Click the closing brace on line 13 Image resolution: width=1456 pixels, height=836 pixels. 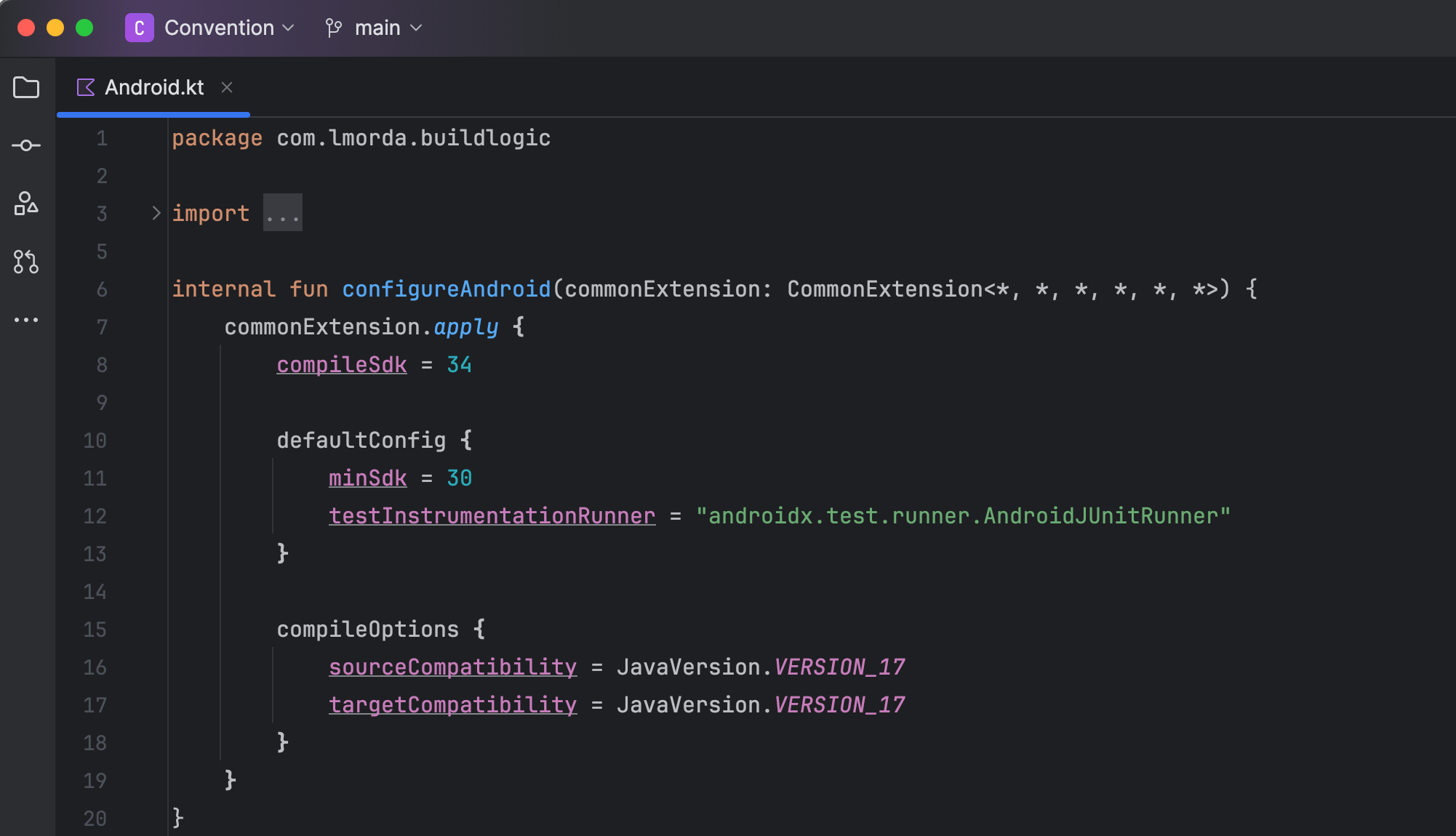point(283,554)
